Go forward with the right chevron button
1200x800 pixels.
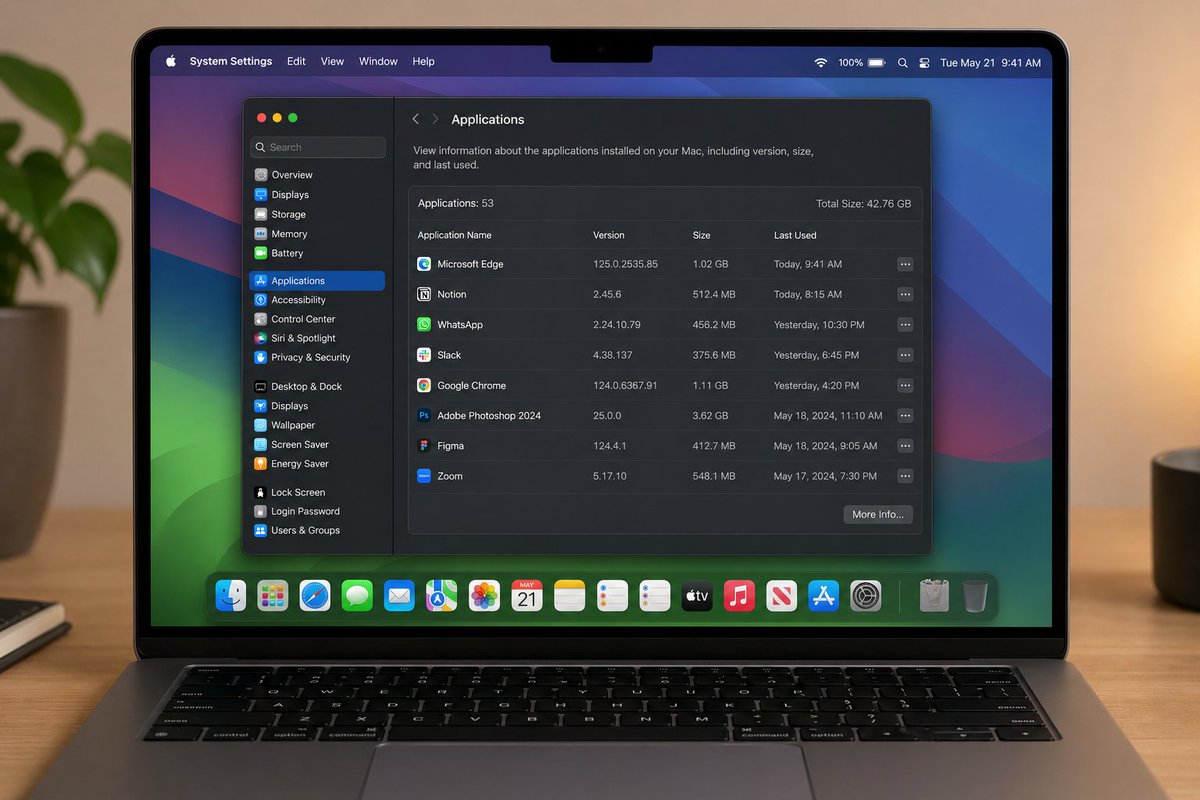pos(435,119)
